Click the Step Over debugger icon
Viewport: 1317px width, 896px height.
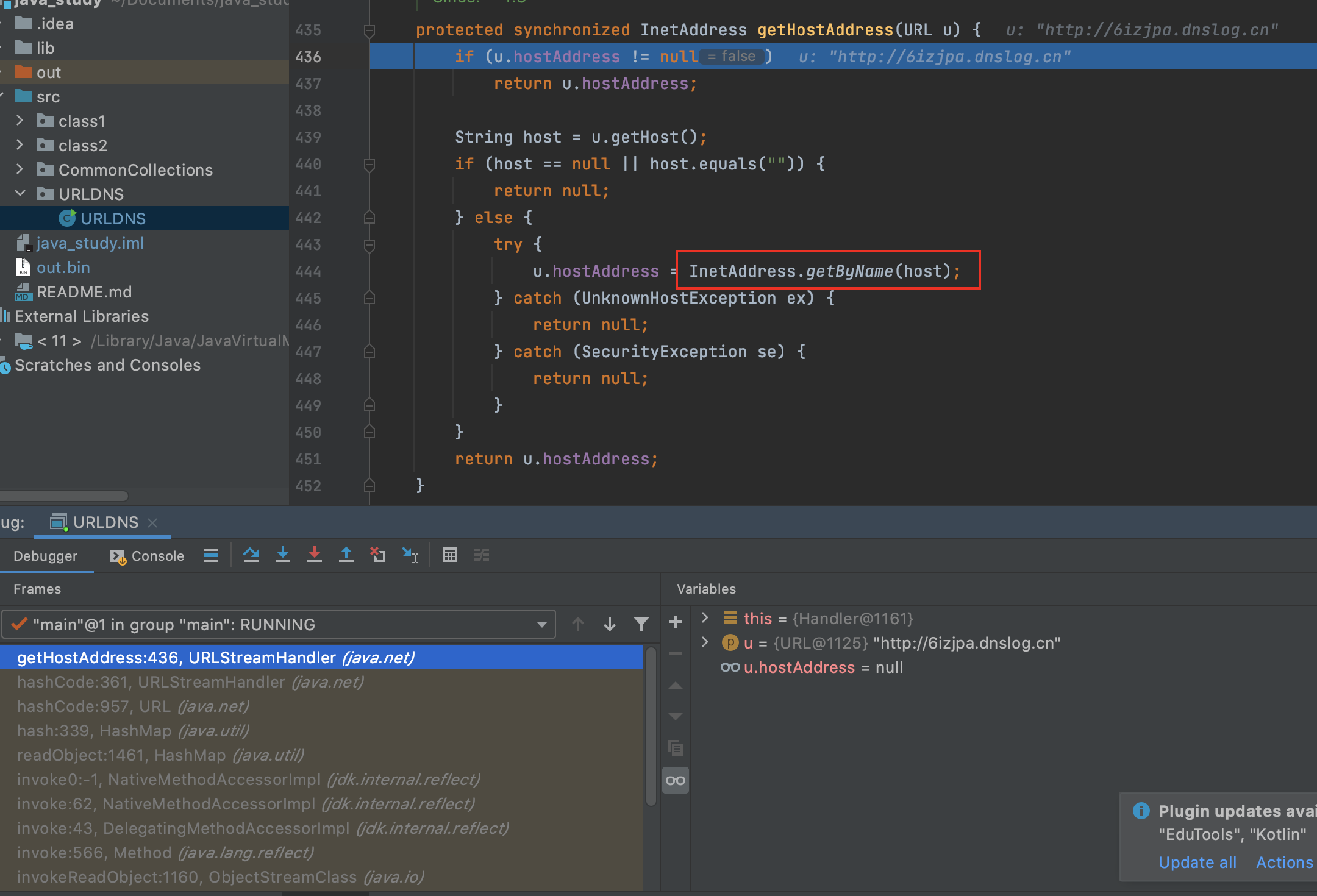point(251,555)
